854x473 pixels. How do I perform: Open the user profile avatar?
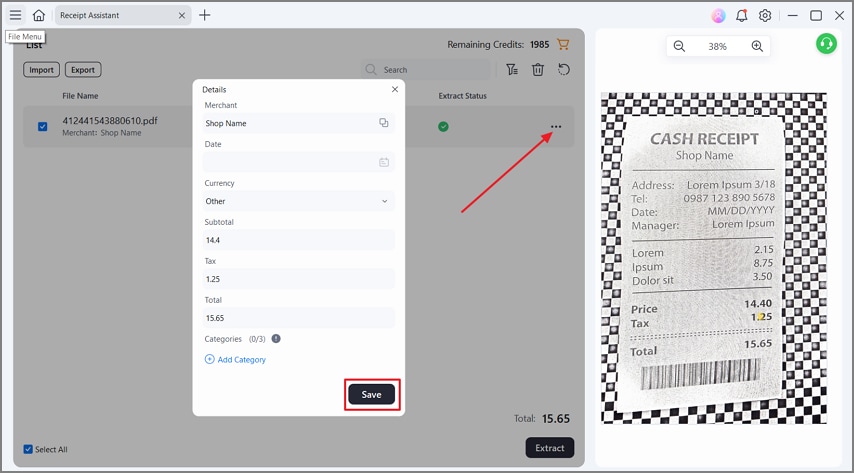pyautogui.click(x=718, y=15)
